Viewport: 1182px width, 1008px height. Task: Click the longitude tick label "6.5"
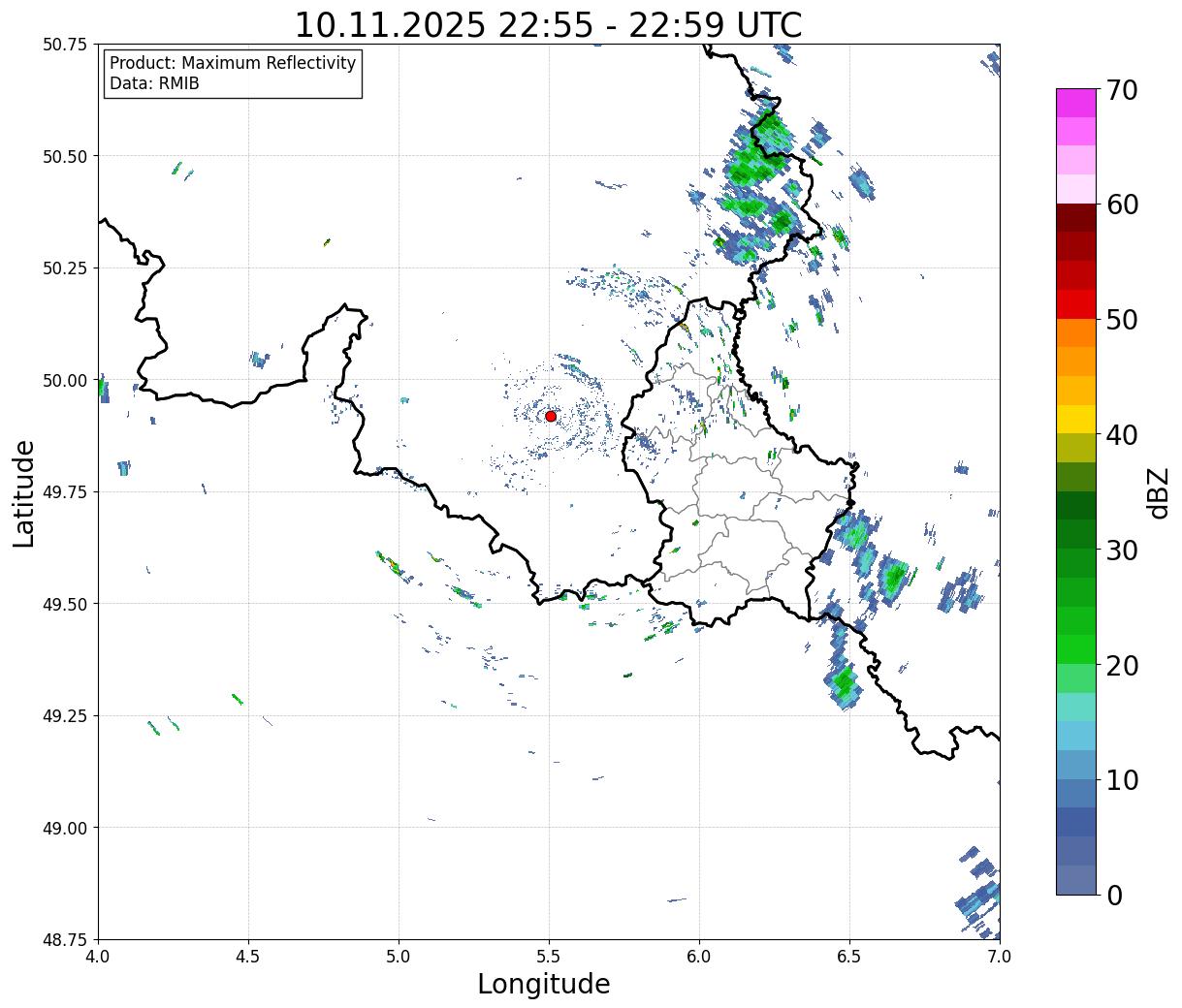point(849,957)
